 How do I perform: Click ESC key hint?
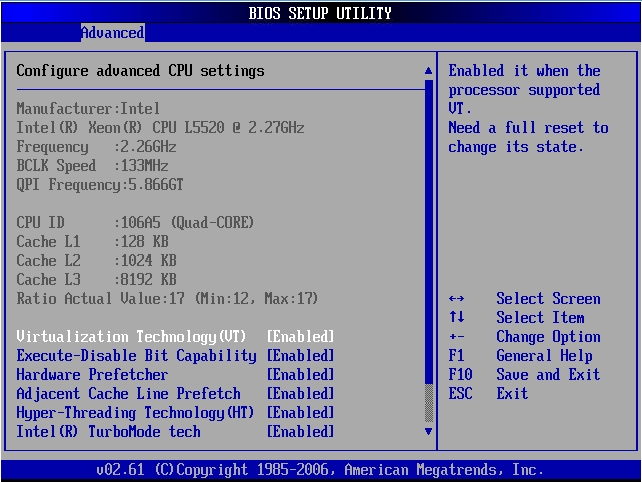[461, 394]
